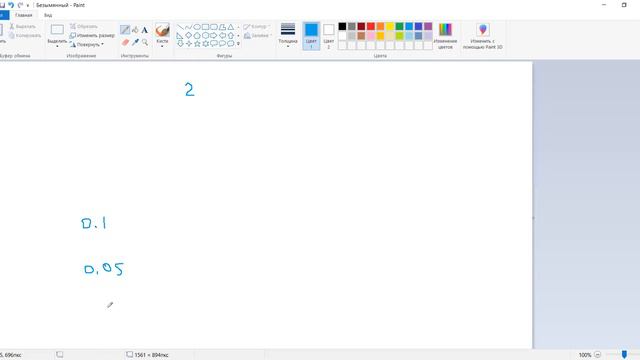Pick the dark red color swatch
Image resolution: width=640 pixels, height=360 pixels.
361,27
